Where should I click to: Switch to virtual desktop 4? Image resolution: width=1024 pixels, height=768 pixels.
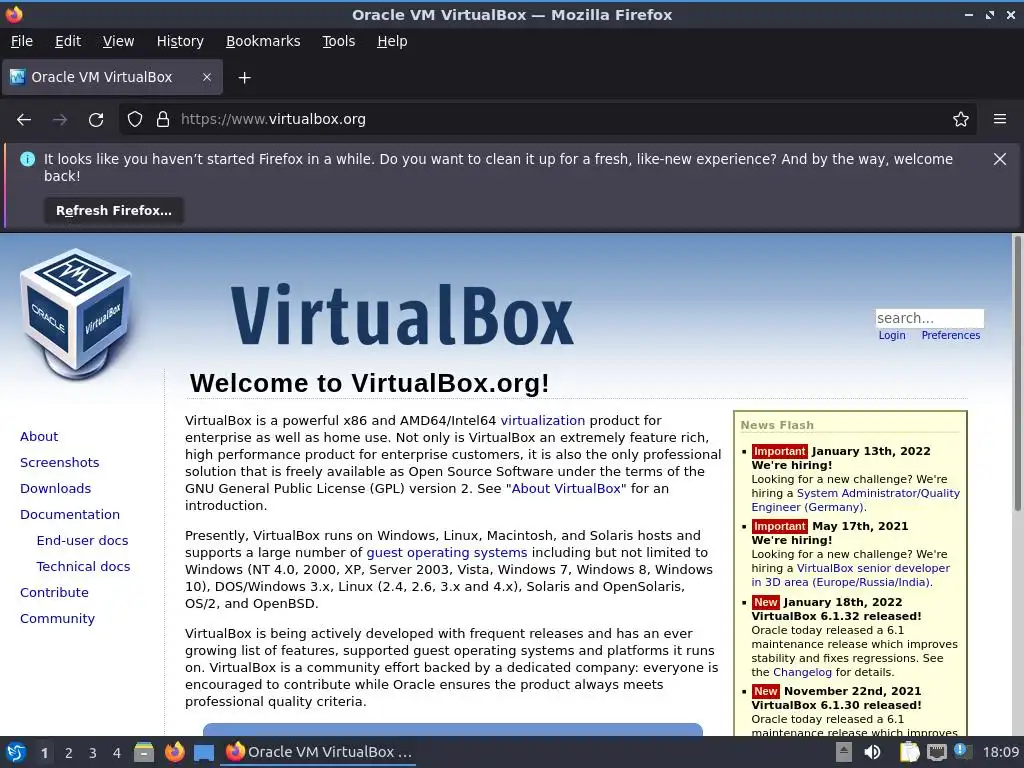[x=116, y=753]
